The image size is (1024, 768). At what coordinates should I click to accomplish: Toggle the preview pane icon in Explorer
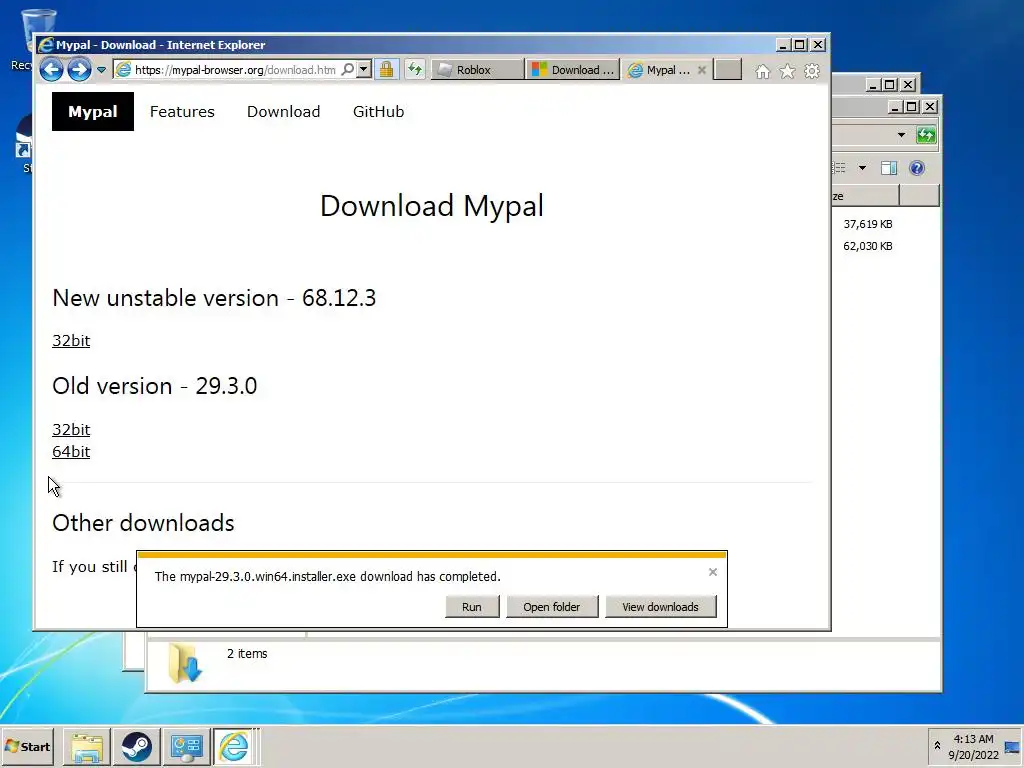pos(889,168)
